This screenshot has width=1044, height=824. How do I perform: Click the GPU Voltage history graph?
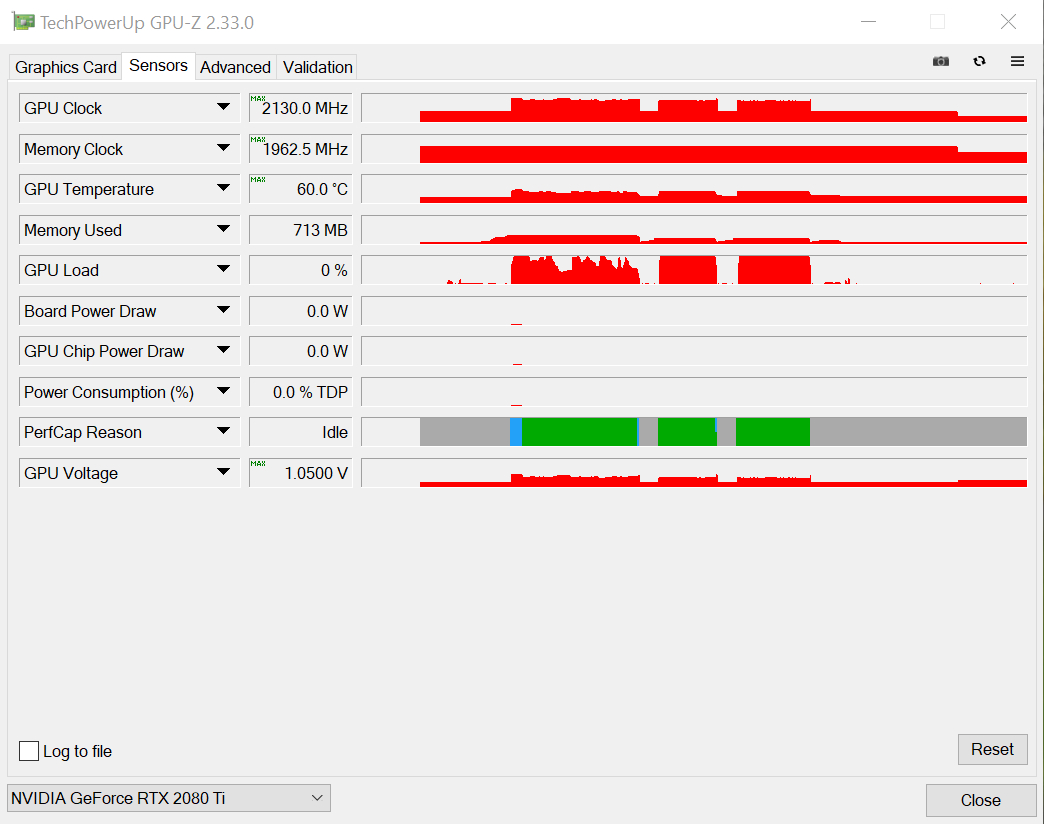694,473
